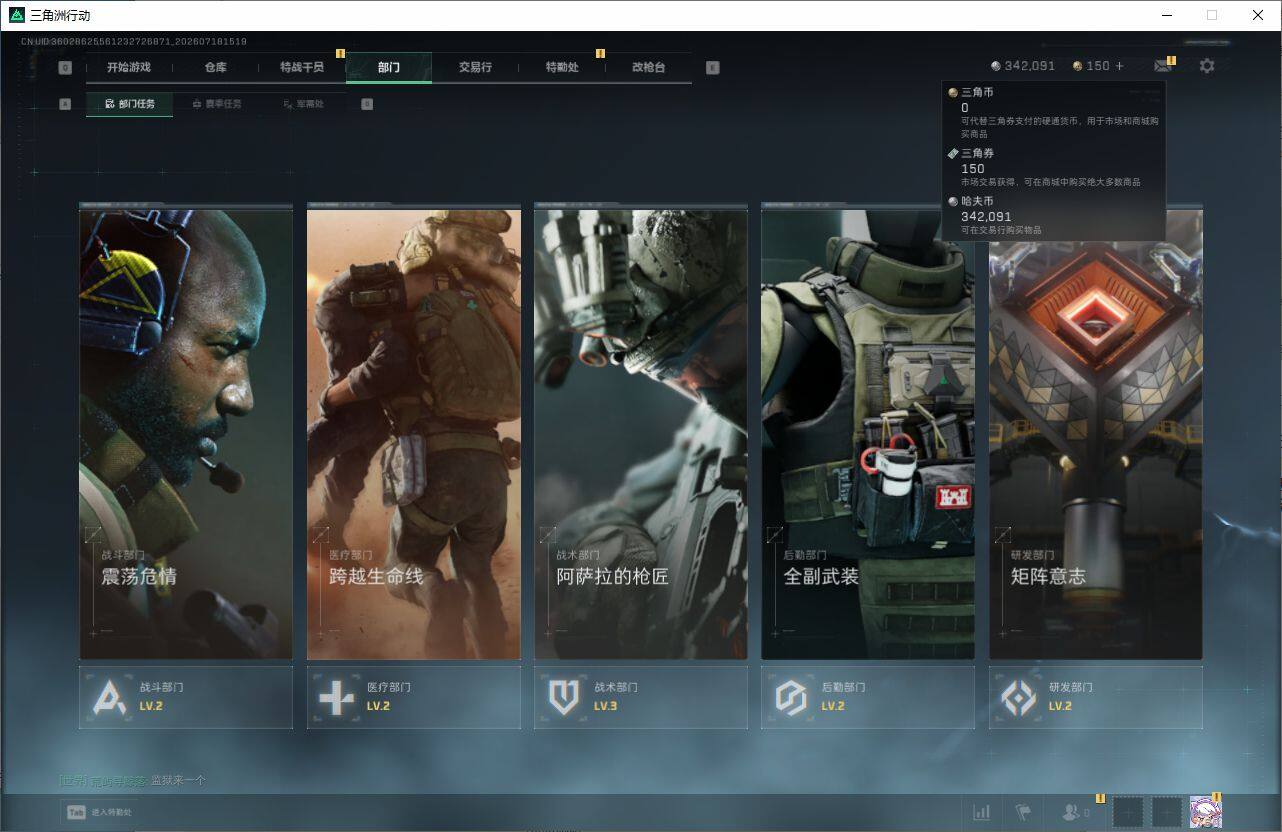The height and width of the screenshot is (832, 1282).
Task: Go to the 改枪台 tab
Action: [x=648, y=67]
